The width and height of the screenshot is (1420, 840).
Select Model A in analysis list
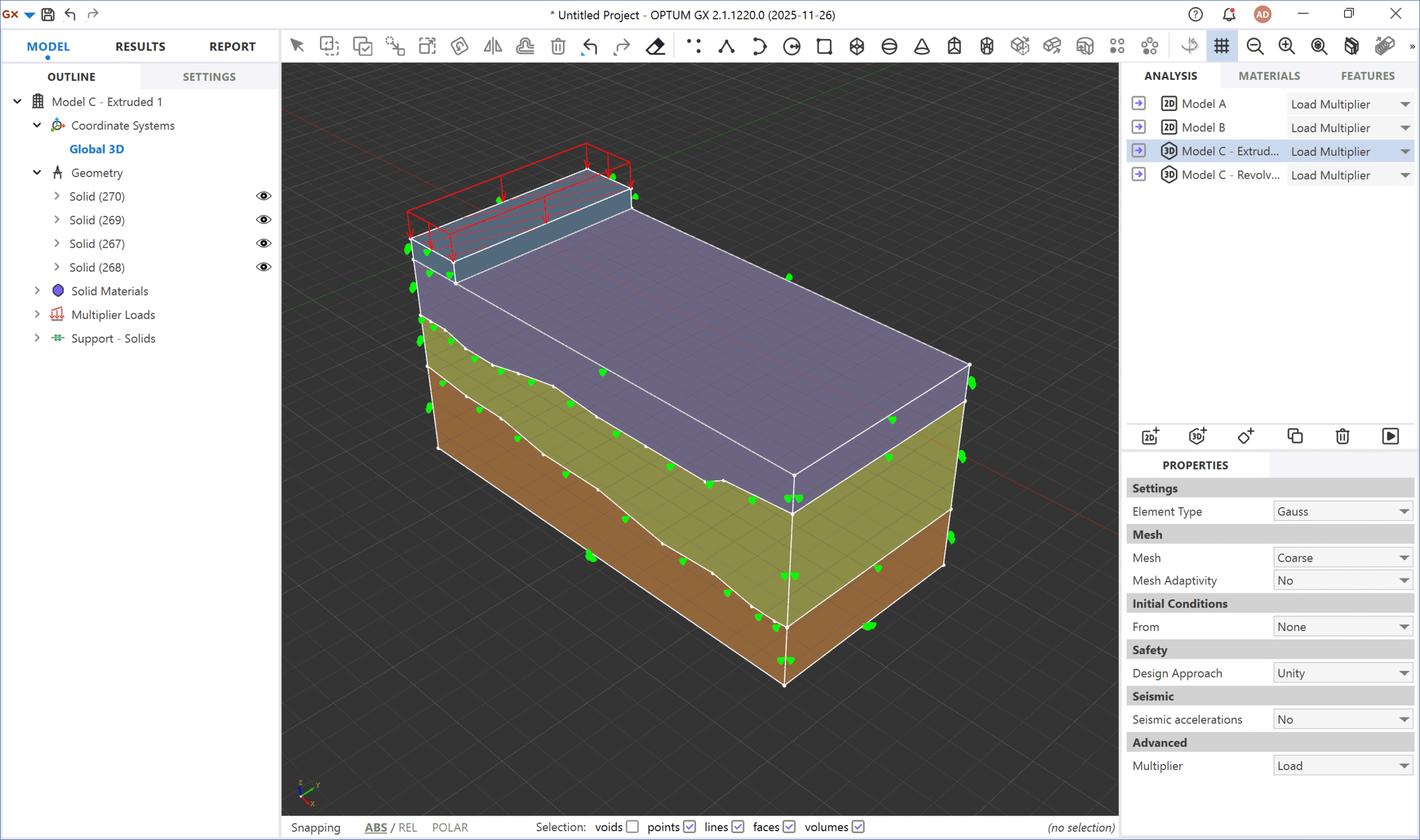1203,104
